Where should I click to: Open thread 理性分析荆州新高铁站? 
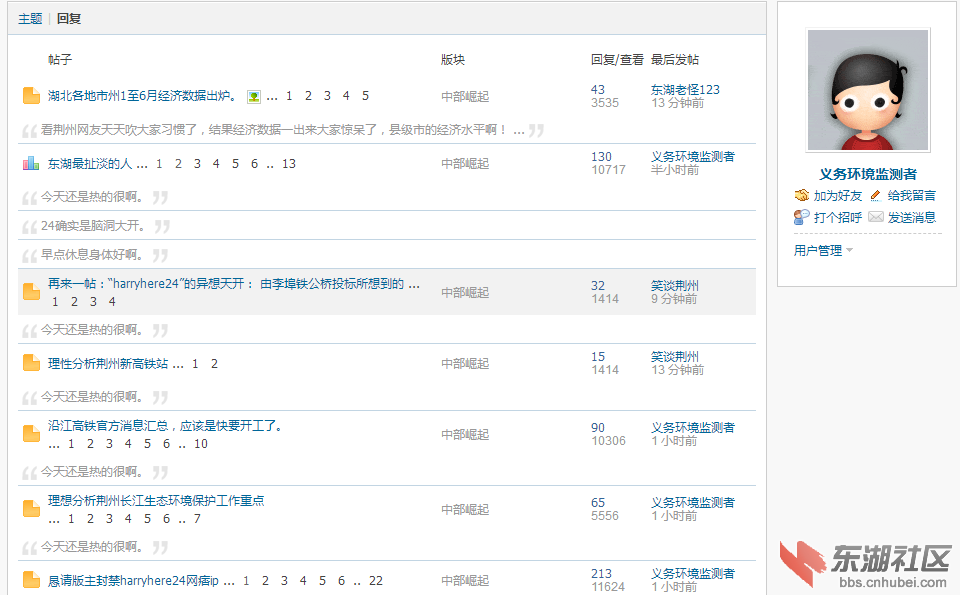[x=108, y=364]
